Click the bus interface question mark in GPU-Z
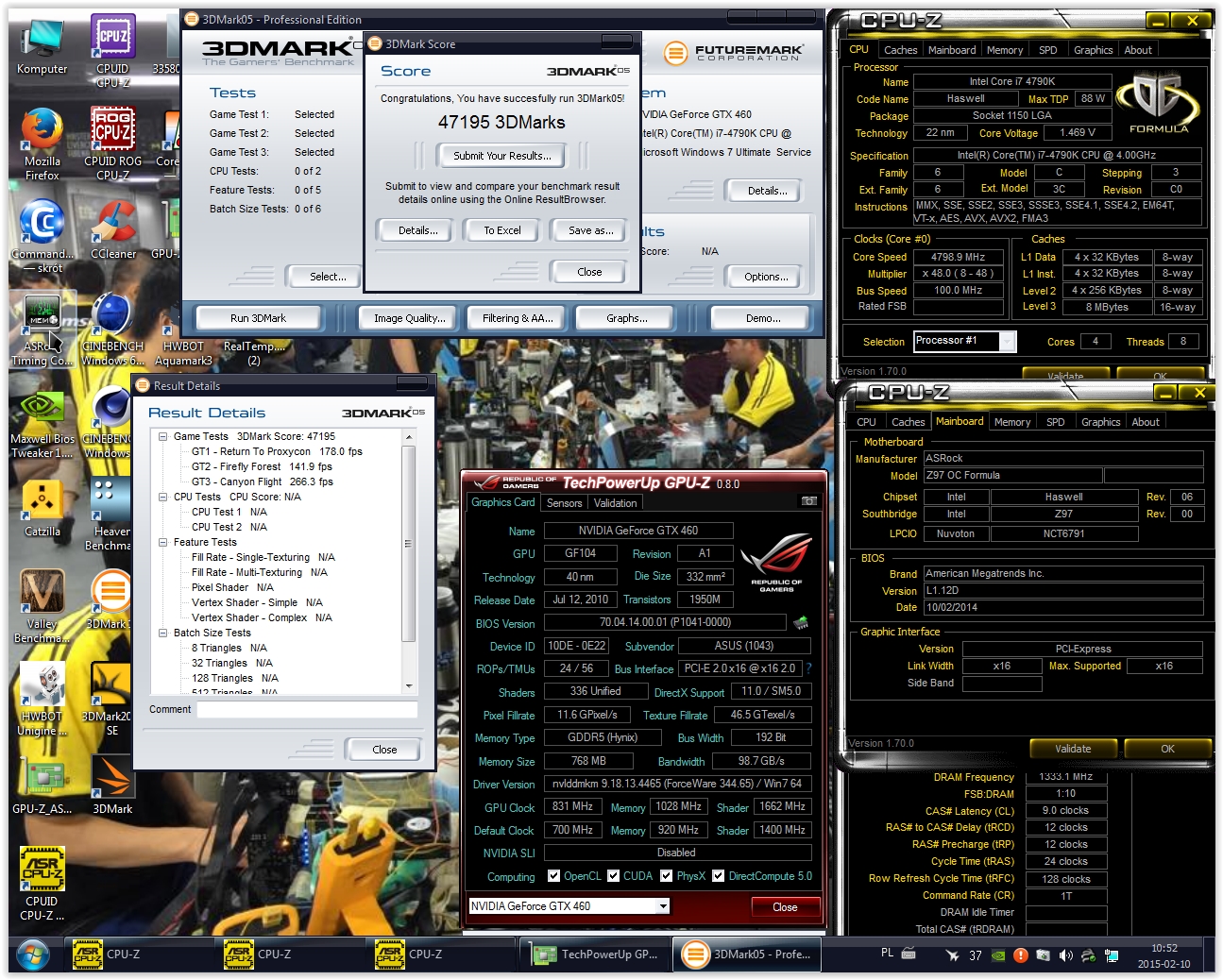 [808, 668]
